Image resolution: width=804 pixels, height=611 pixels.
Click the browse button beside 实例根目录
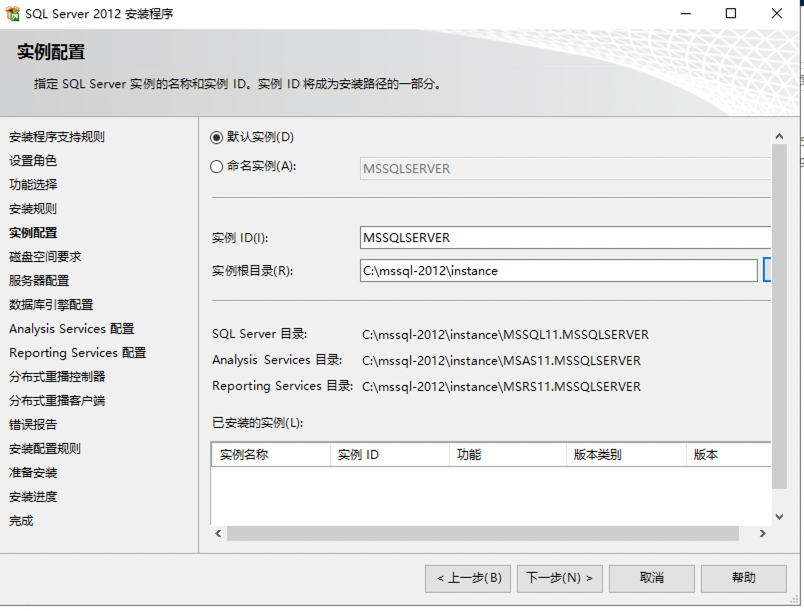click(767, 271)
